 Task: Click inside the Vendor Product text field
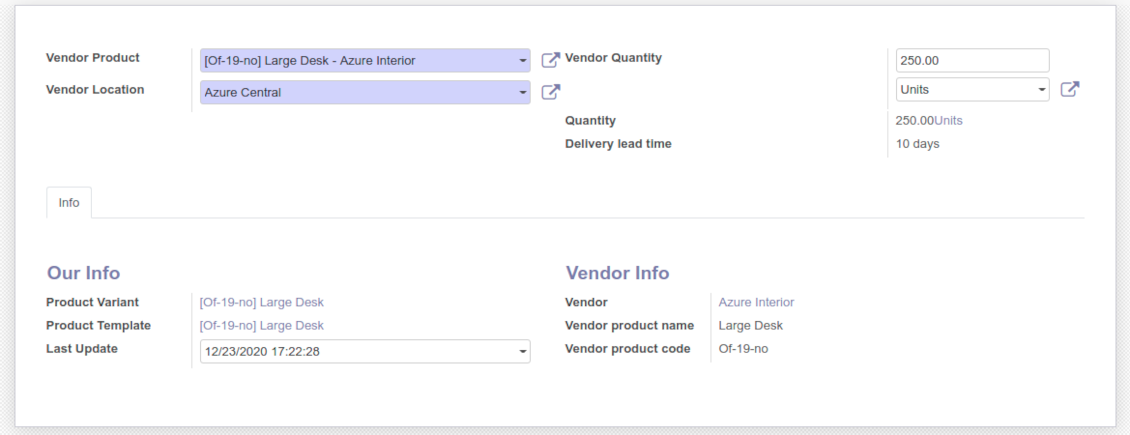click(355, 61)
